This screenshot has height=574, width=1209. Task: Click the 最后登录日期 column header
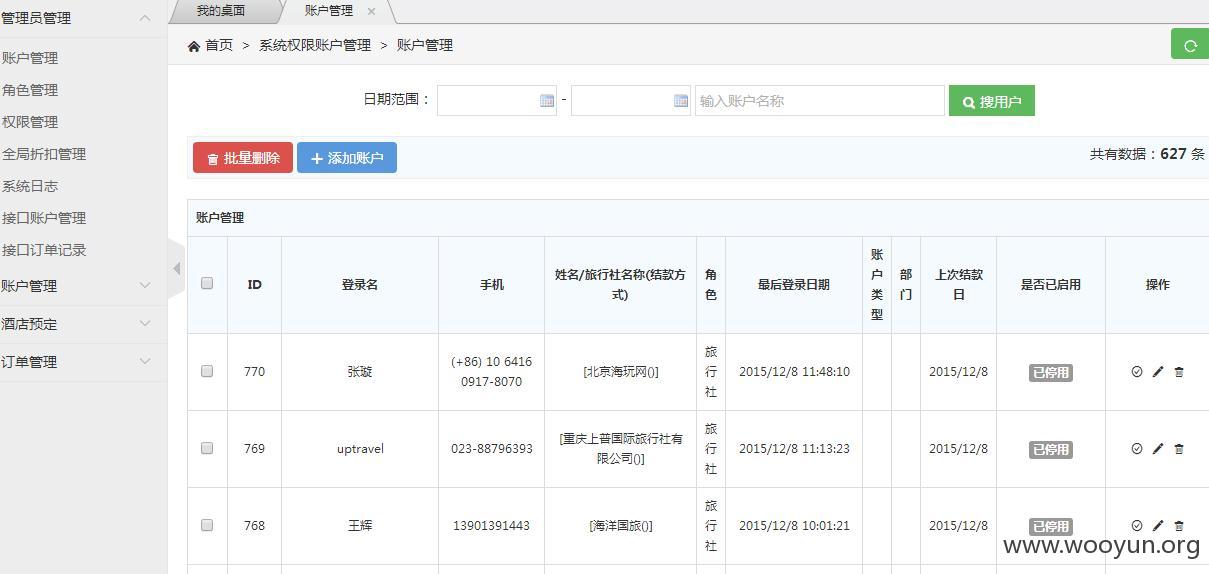click(794, 284)
